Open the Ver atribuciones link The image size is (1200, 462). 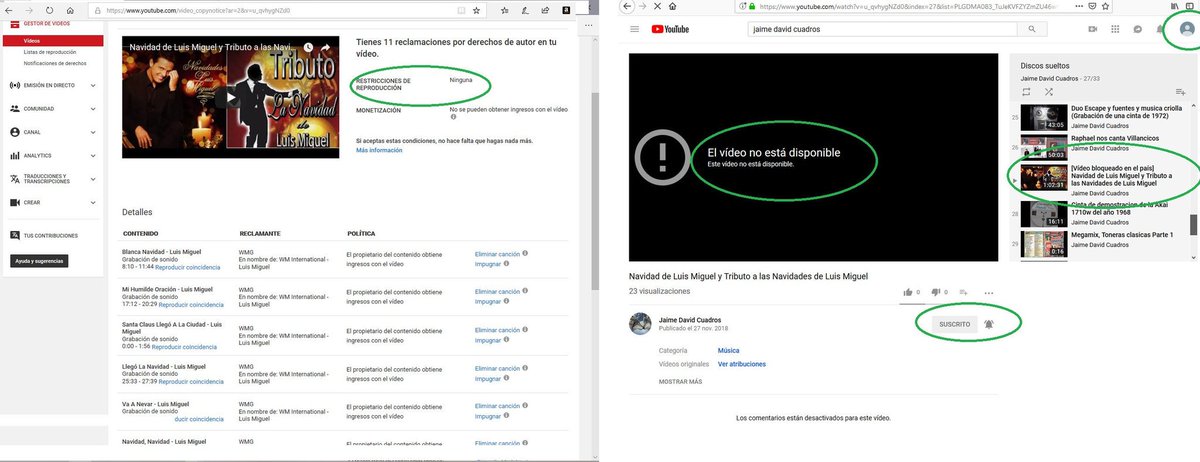pyautogui.click(x=741, y=364)
